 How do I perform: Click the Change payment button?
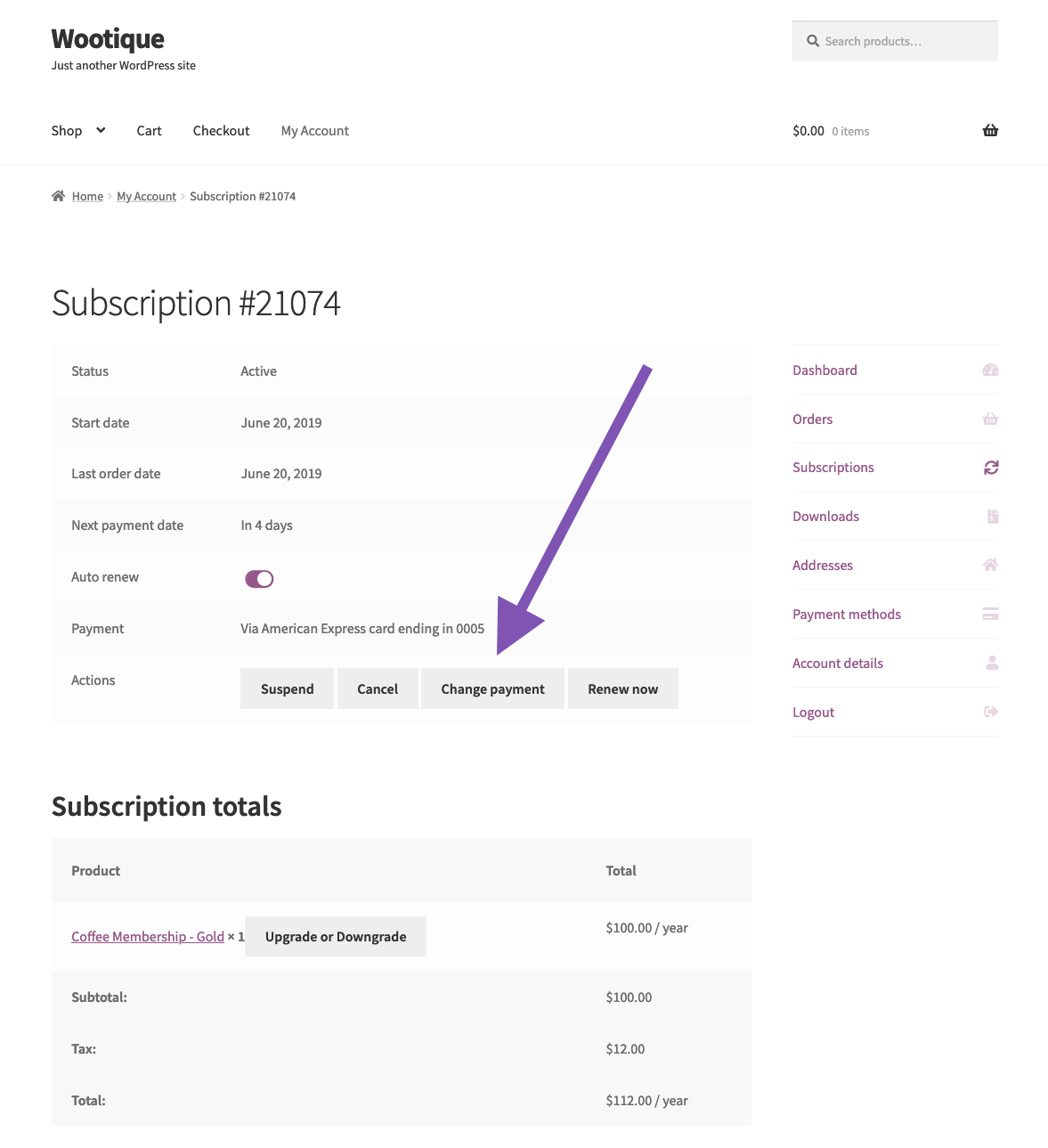[x=492, y=688]
